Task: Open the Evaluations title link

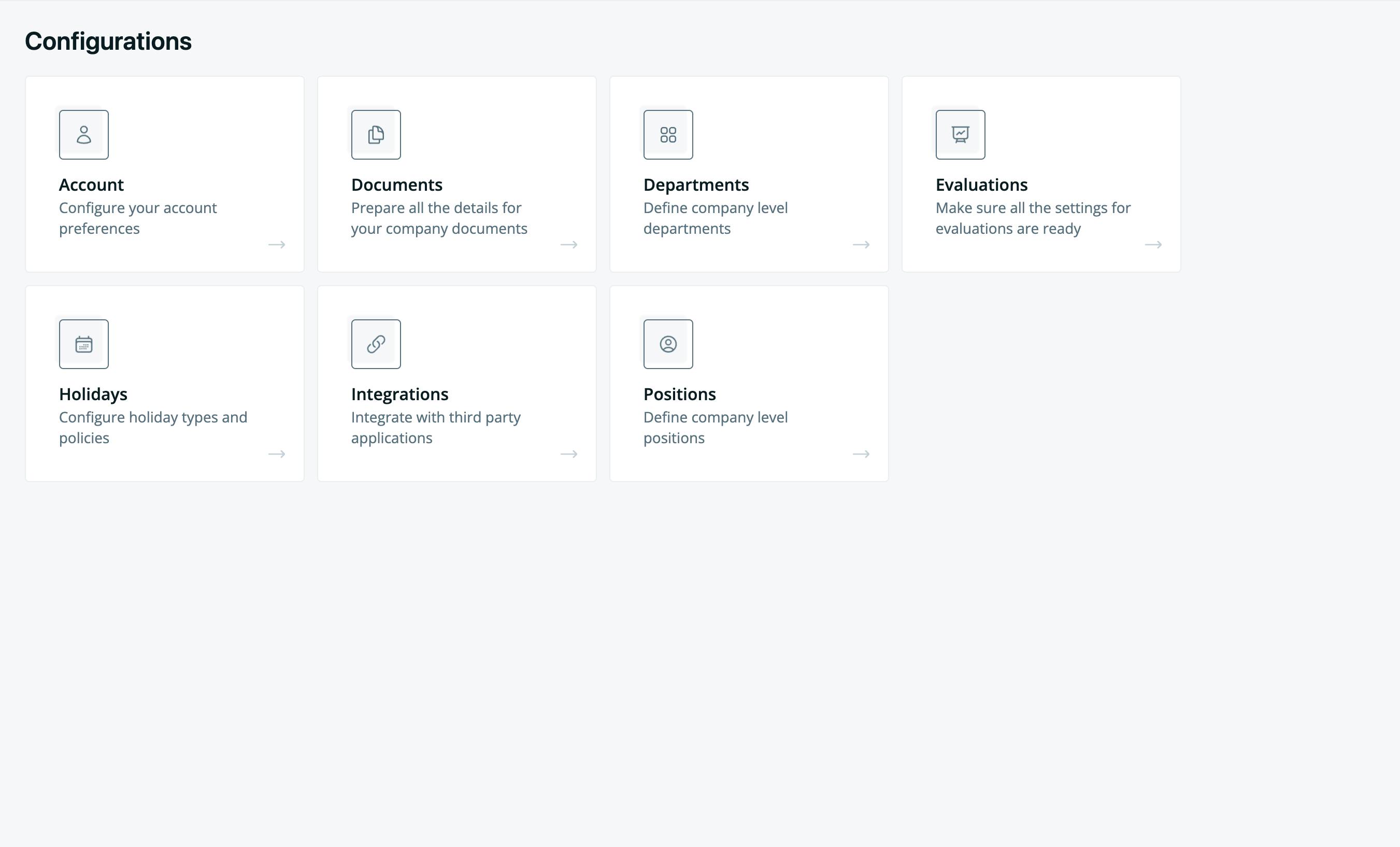Action: [x=981, y=185]
